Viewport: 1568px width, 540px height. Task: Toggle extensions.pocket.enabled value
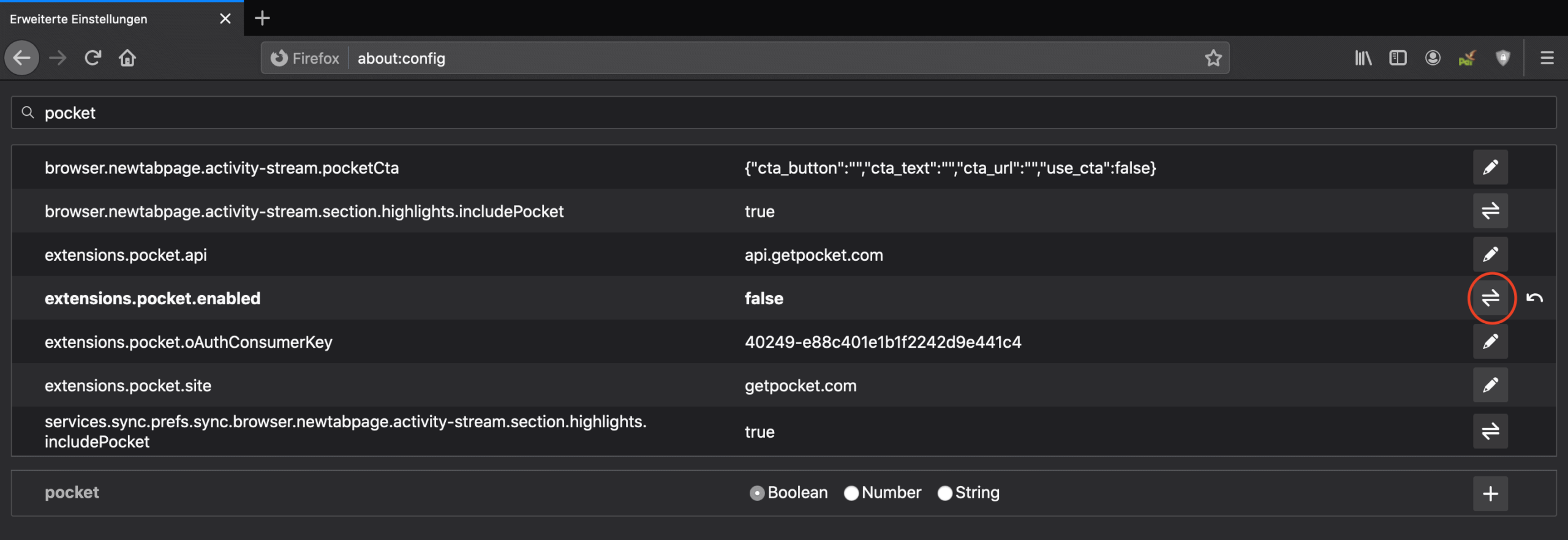[x=1490, y=298]
